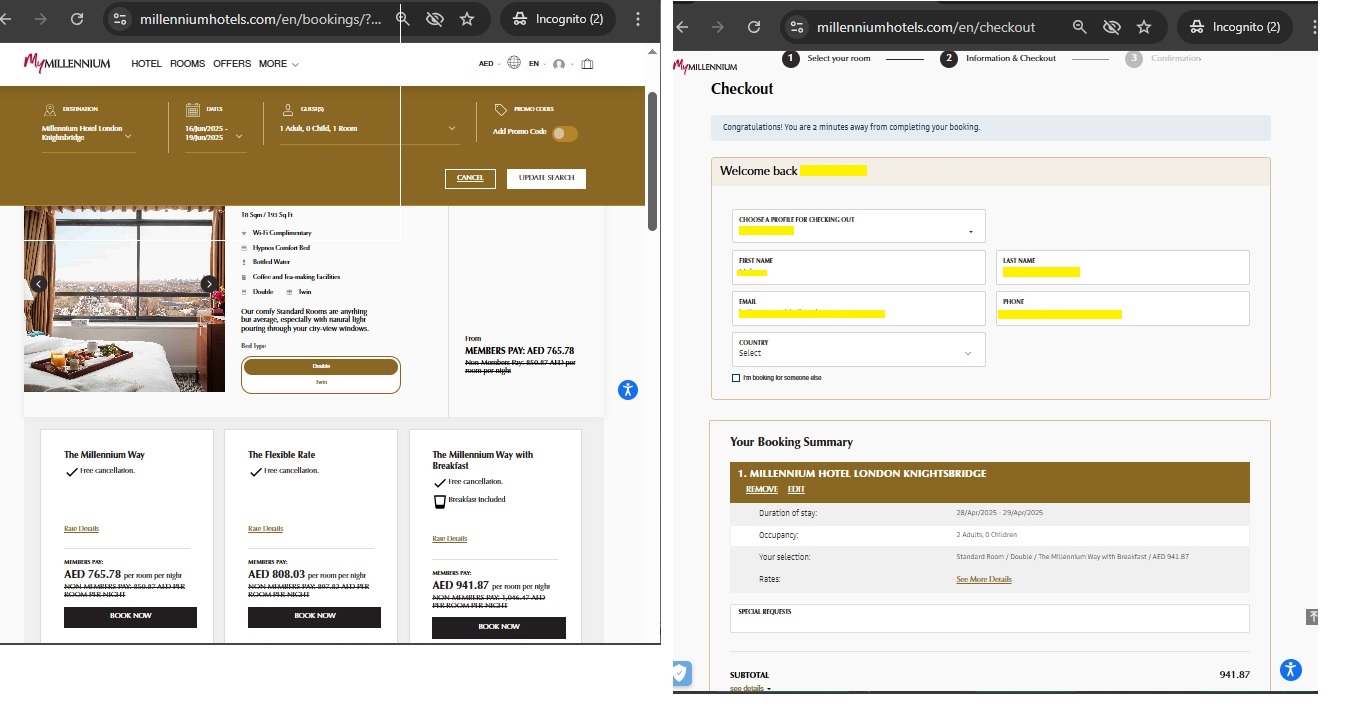The height and width of the screenshot is (710, 1366).
Task: Open the Country select dropdown
Action: click(x=858, y=349)
